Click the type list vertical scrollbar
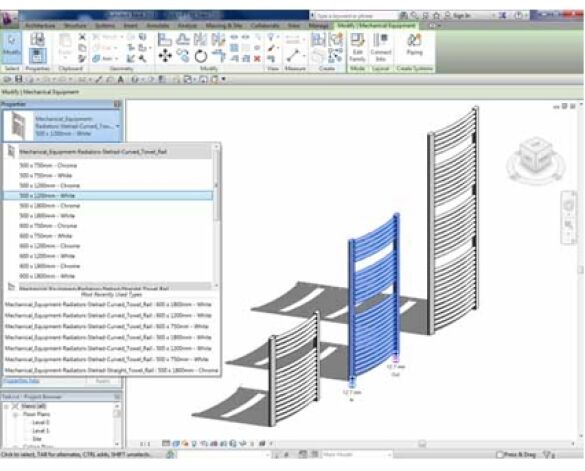 coord(216,202)
